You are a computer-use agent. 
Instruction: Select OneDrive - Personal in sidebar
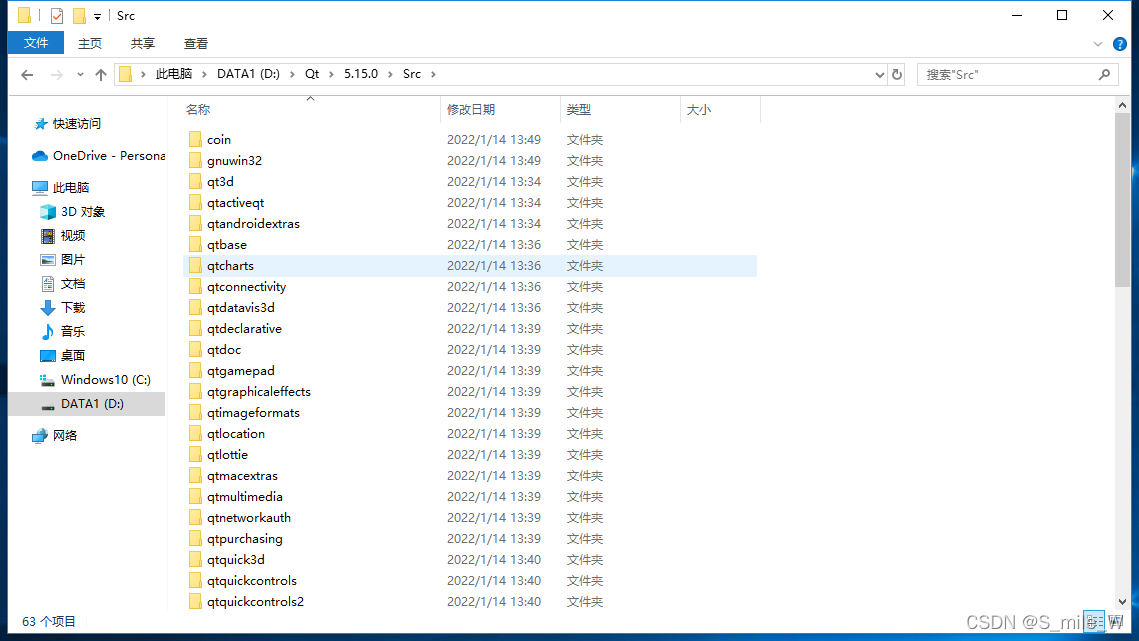99,156
